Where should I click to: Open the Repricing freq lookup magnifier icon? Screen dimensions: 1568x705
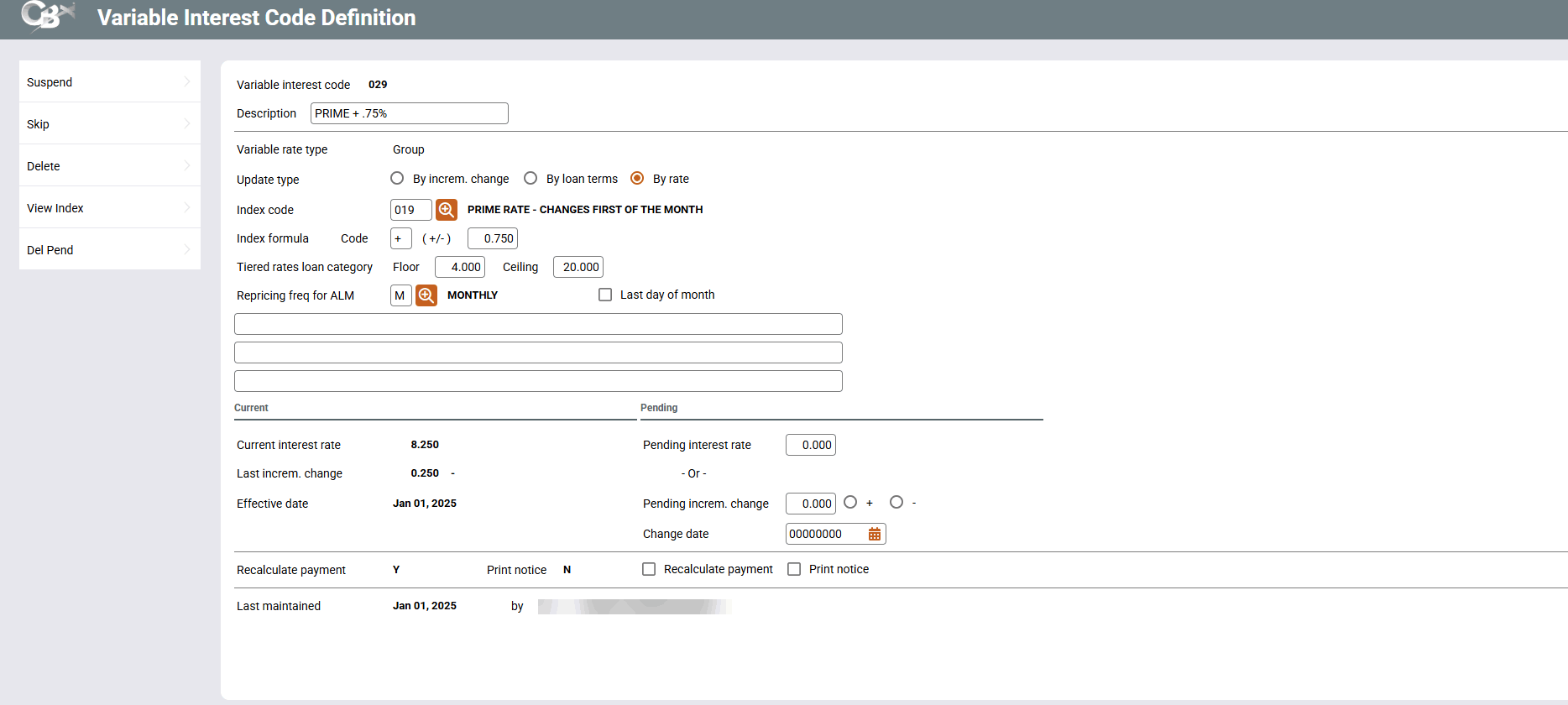[x=426, y=295]
